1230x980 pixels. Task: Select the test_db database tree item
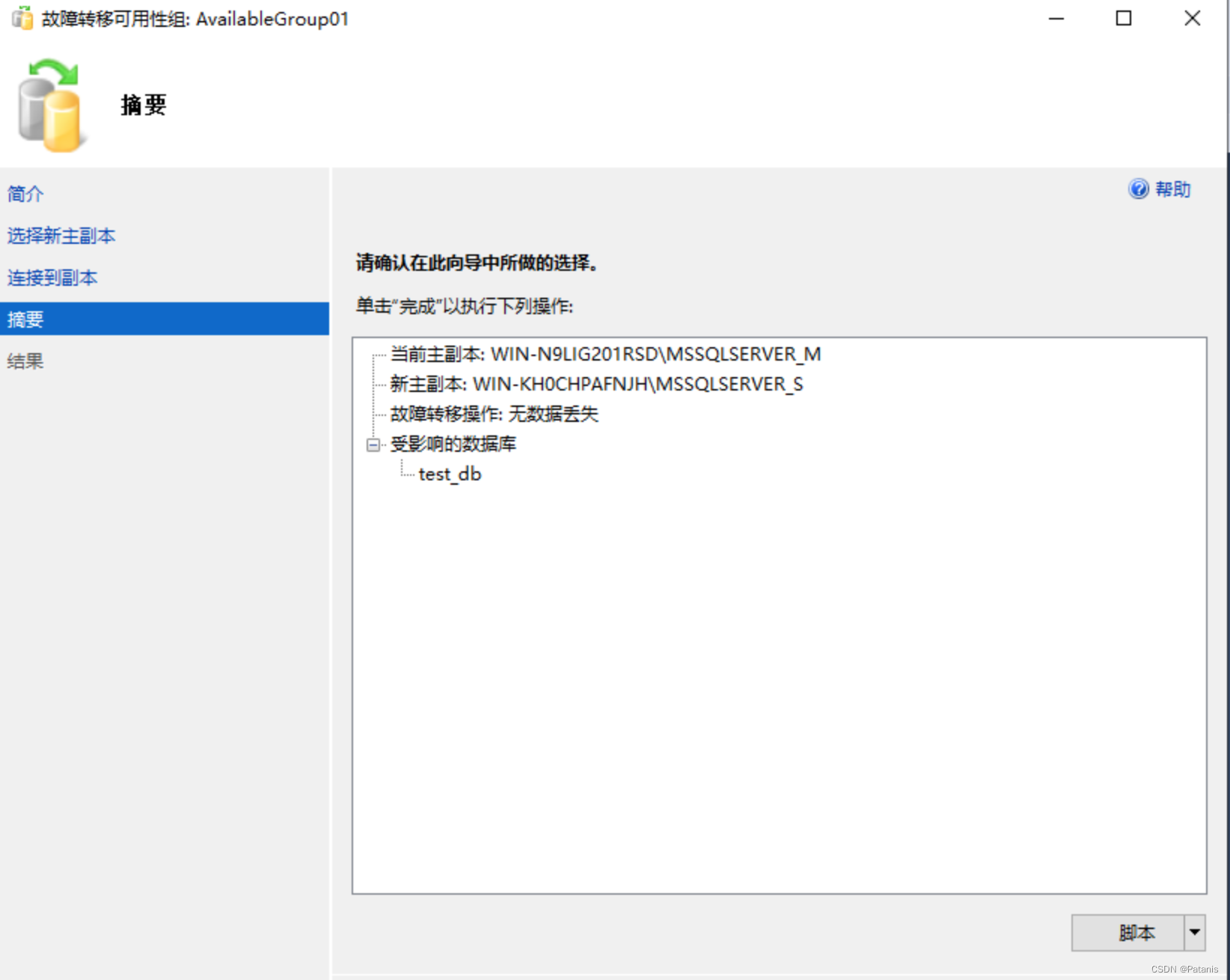point(450,474)
